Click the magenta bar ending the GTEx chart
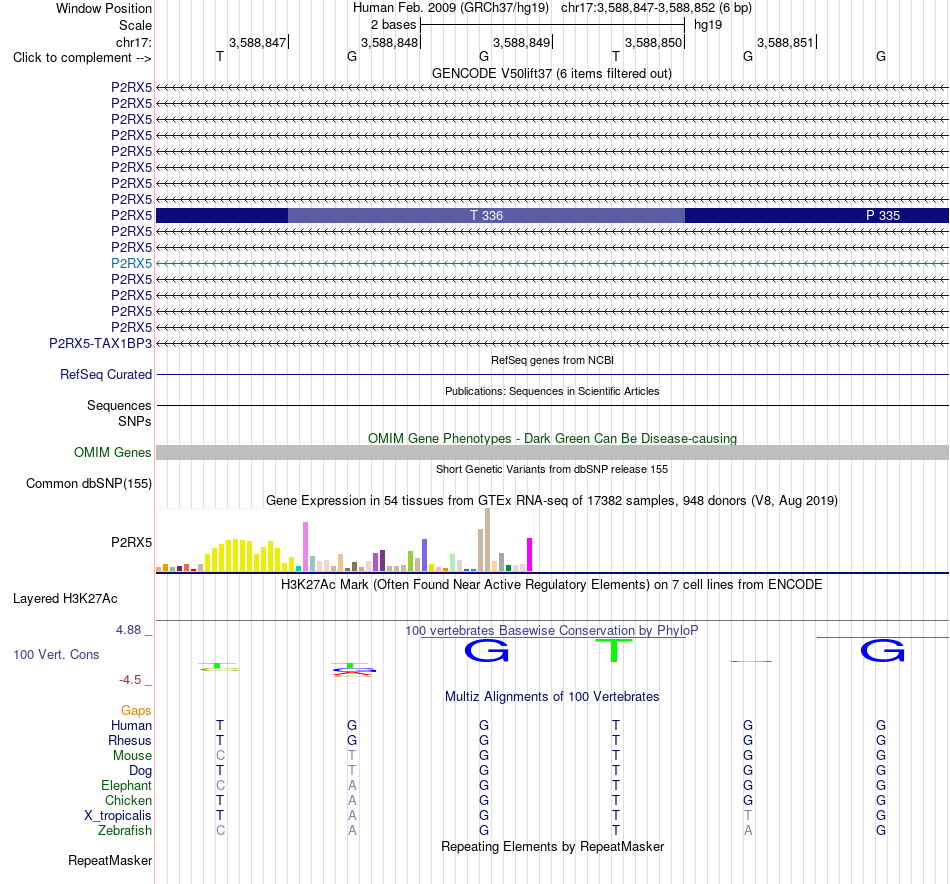 [x=530, y=554]
